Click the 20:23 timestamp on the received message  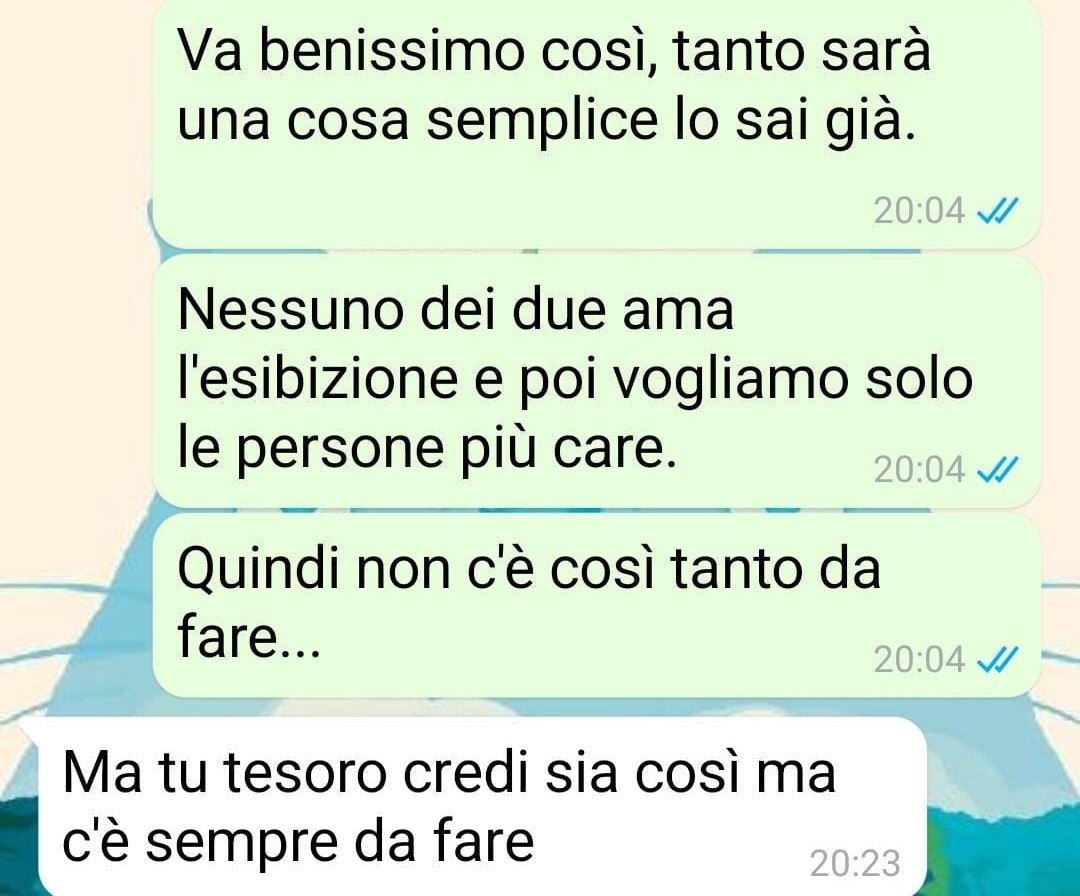coord(855,864)
